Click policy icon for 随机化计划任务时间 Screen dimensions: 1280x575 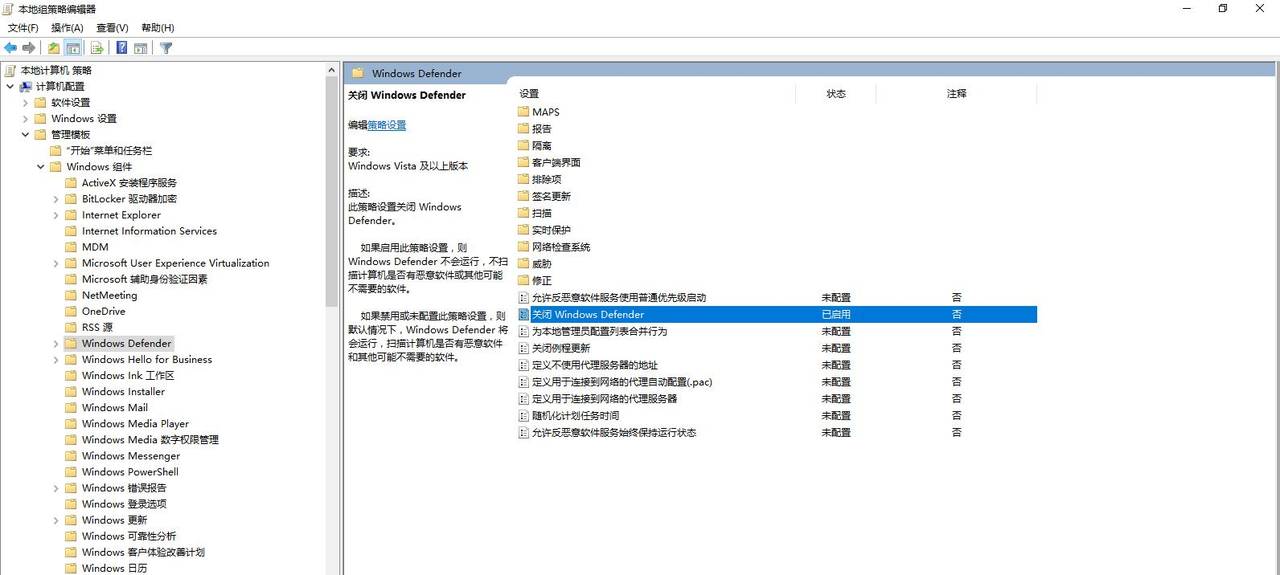coord(523,416)
